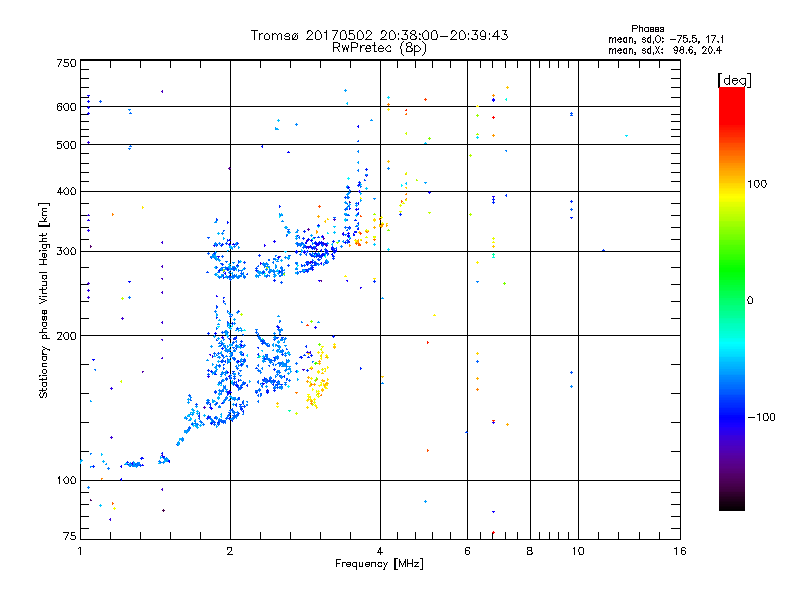This screenshot has width=800, height=600.
Task: Click the flat E-layer trace near 110 km
Action: (134, 464)
